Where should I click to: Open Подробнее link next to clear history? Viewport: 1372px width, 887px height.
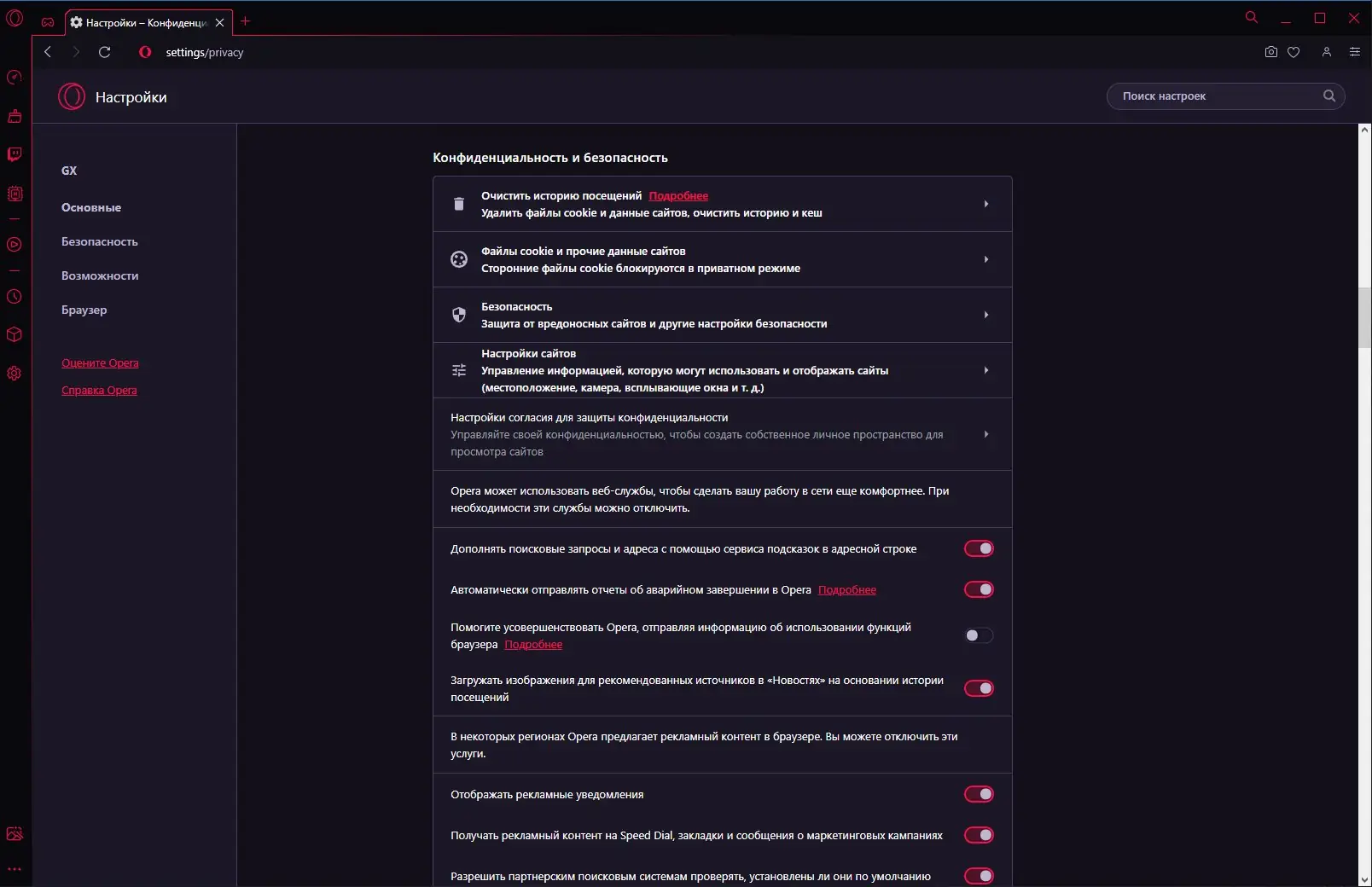point(678,195)
